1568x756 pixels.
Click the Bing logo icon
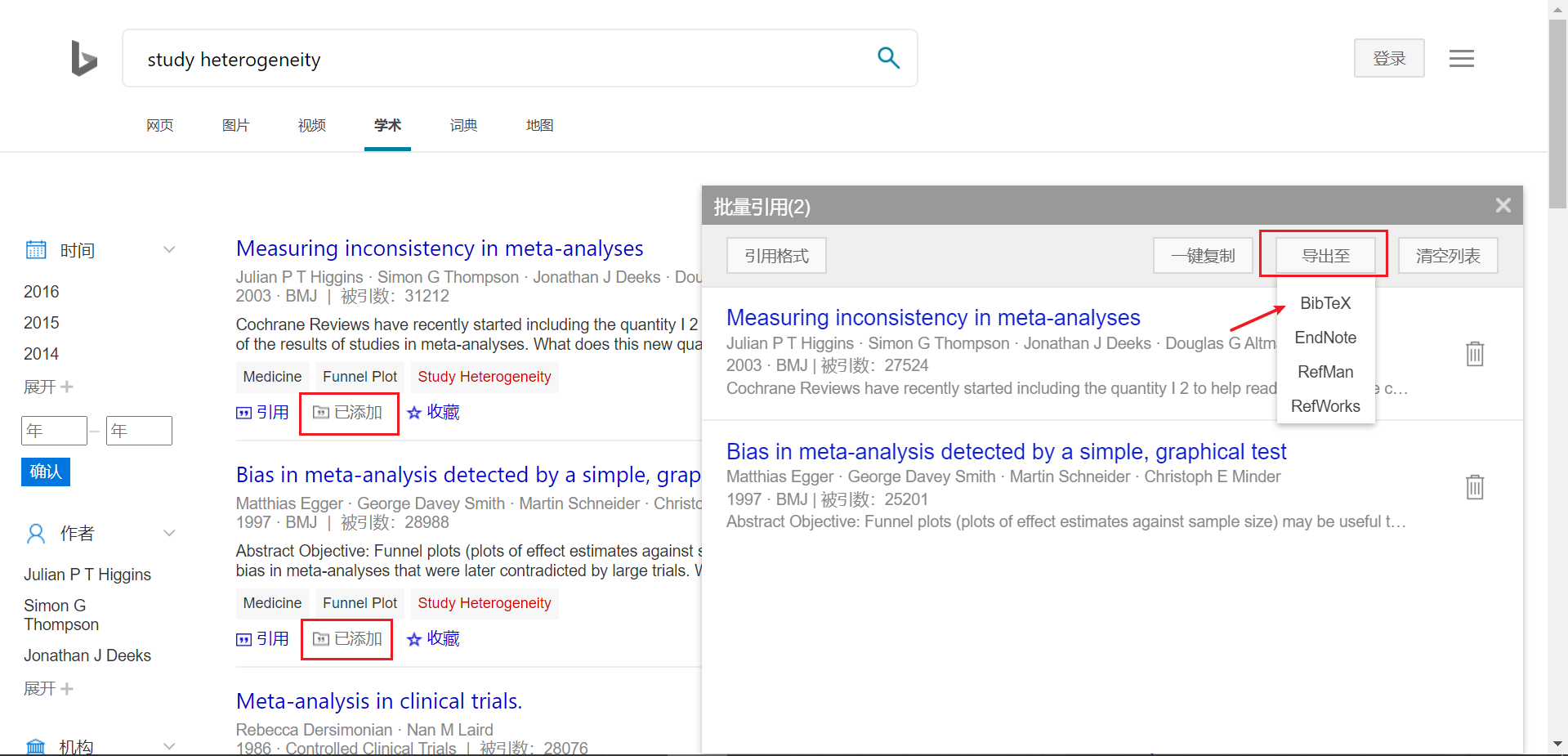pos(84,58)
